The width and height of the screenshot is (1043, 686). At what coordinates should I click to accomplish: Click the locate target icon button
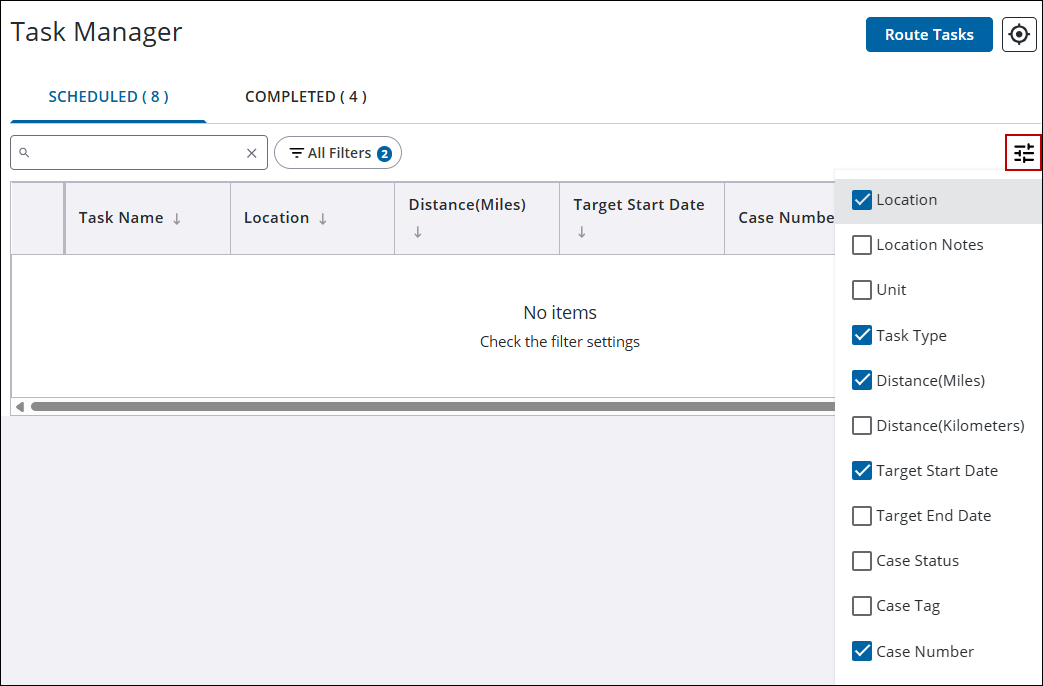(x=1018, y=35)
